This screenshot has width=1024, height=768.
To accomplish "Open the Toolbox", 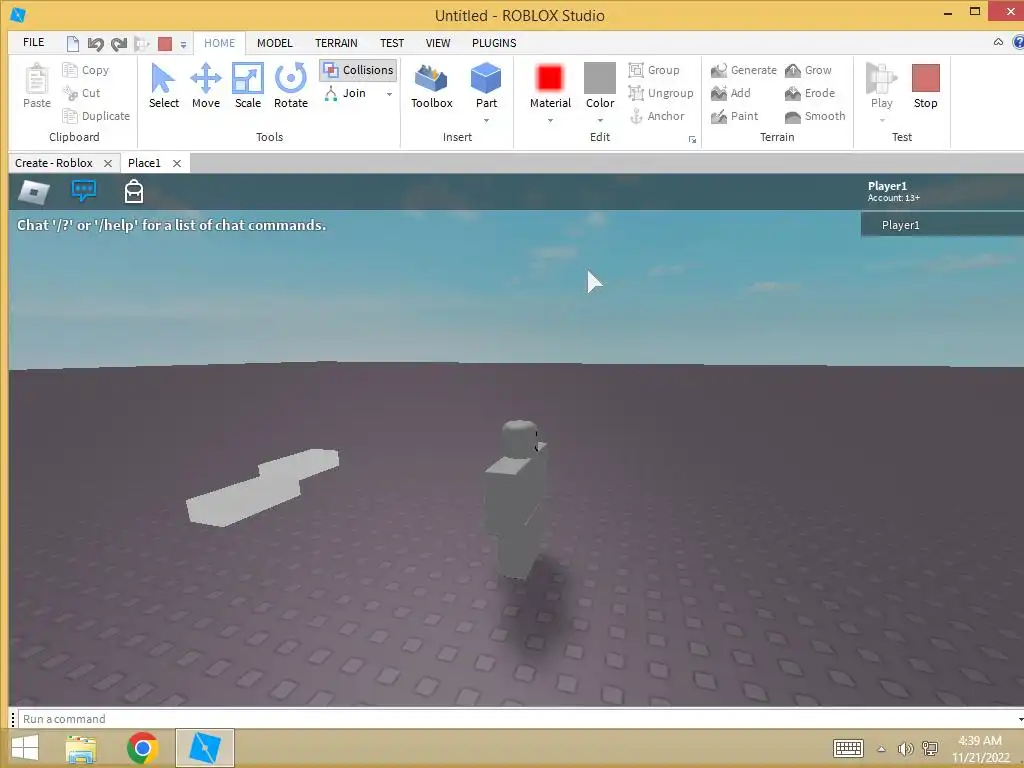I will [x=432, y=86].
